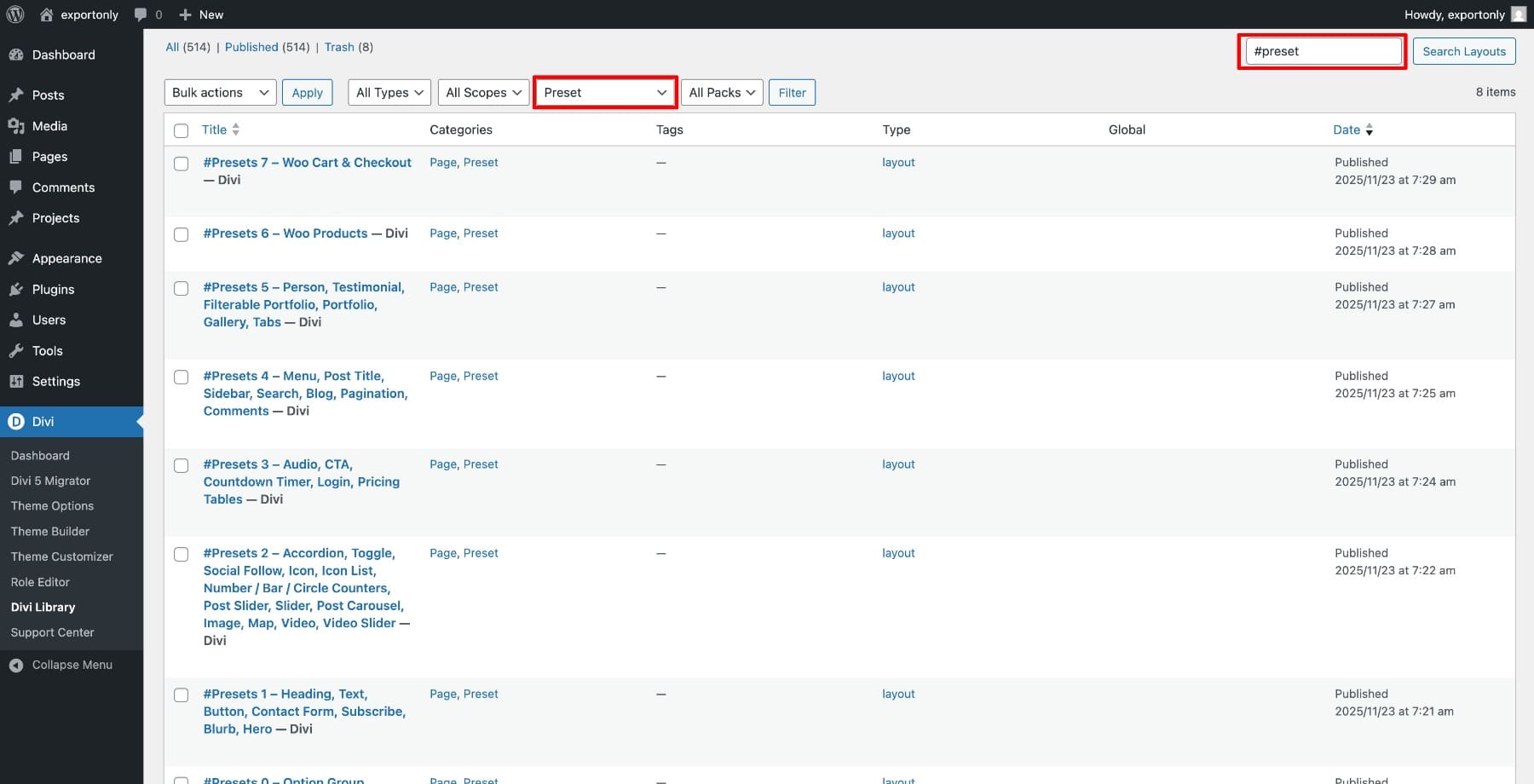
Task: Click the Collapse Menu arrow icon
Action: (16, 666)
